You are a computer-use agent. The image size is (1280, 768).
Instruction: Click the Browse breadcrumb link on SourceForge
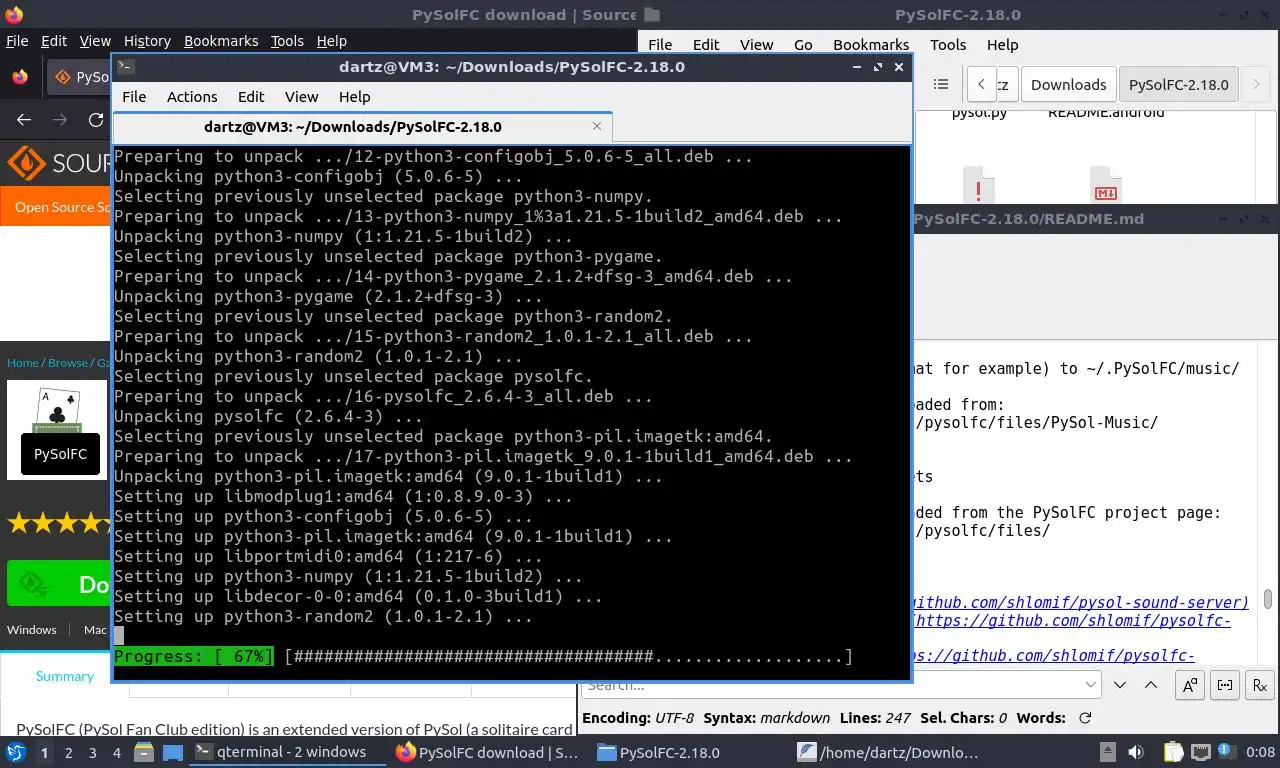pos(68,363)
